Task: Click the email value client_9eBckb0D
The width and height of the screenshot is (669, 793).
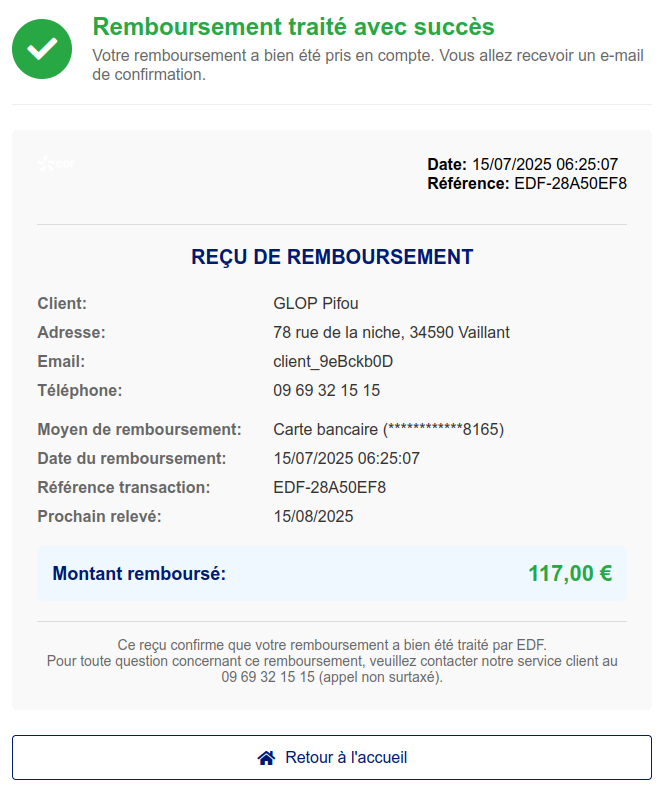Action: pyautogui.click(x=333, y=361)
